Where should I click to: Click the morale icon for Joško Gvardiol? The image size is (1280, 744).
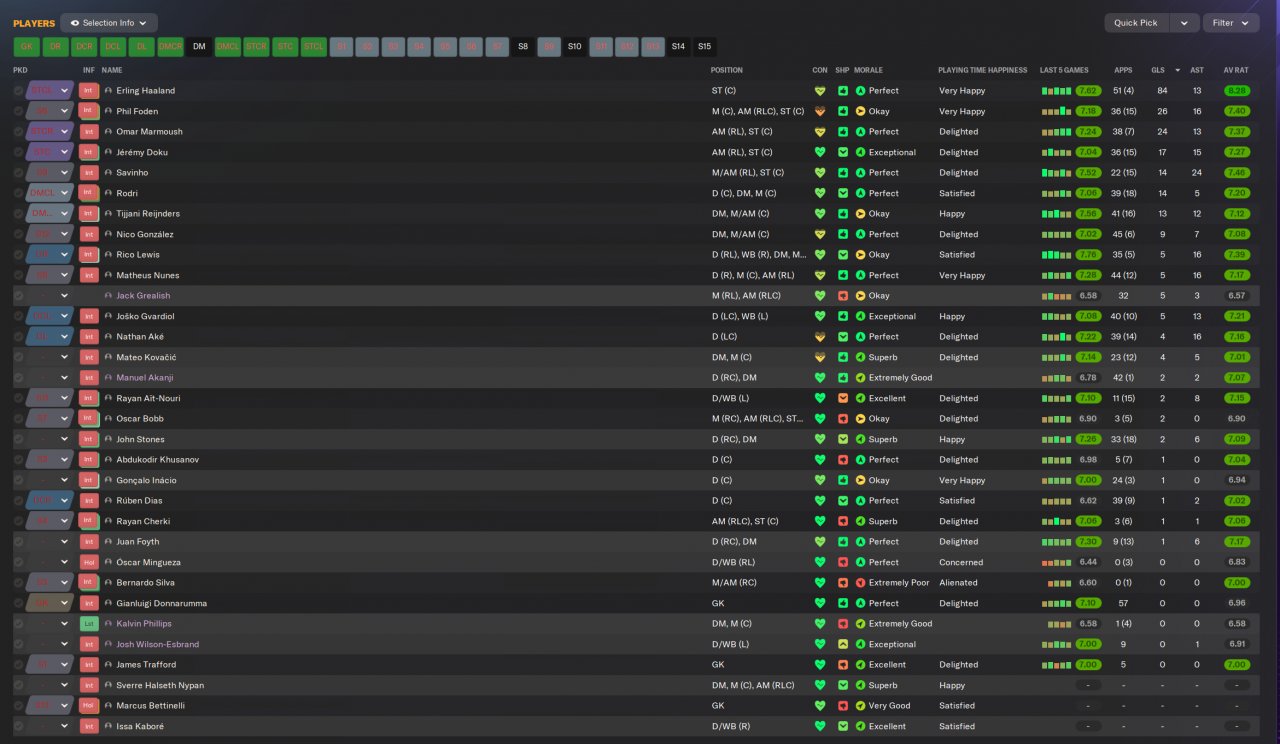[860, 316]
